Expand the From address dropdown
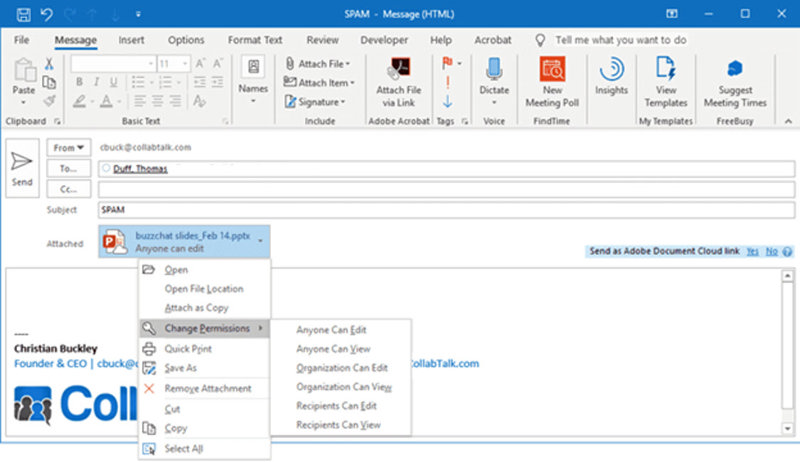800x462 pixels. (x=68, y=147)
